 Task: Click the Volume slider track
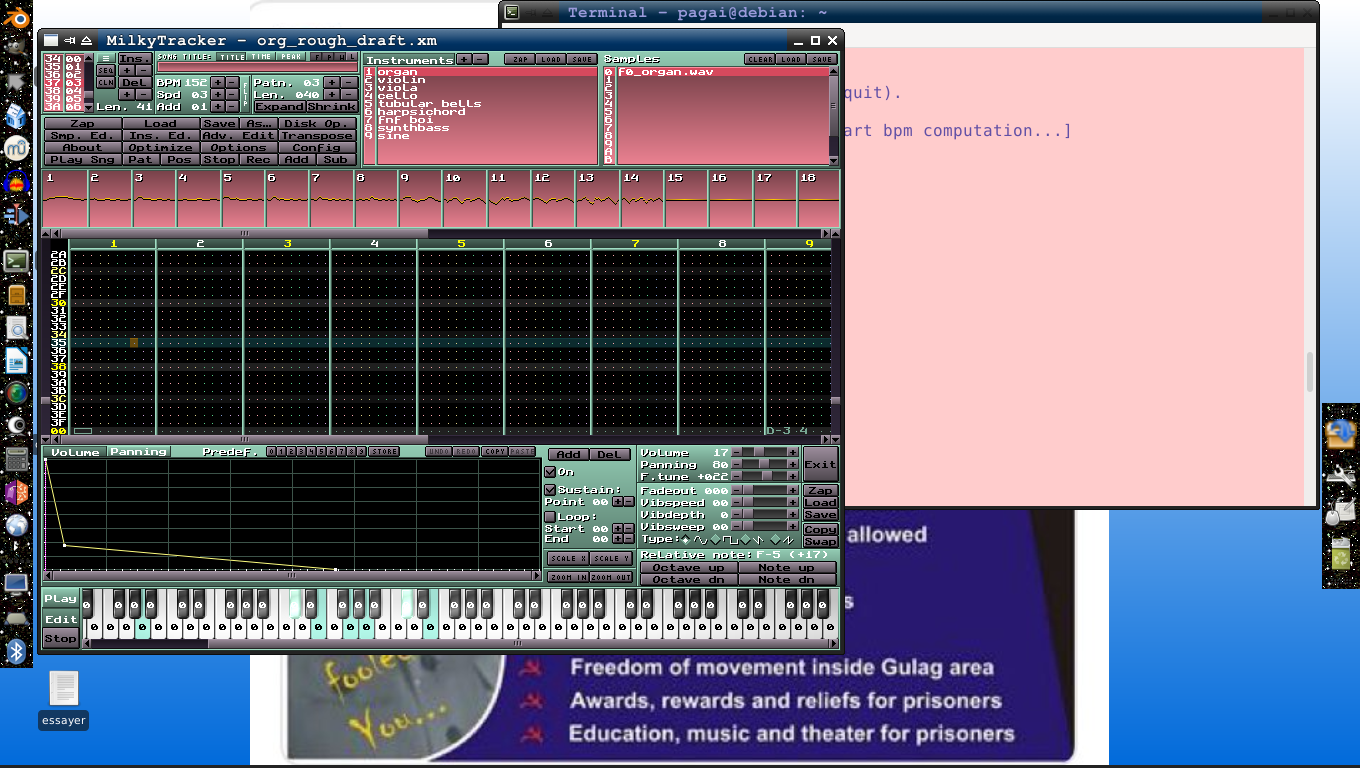766,453
